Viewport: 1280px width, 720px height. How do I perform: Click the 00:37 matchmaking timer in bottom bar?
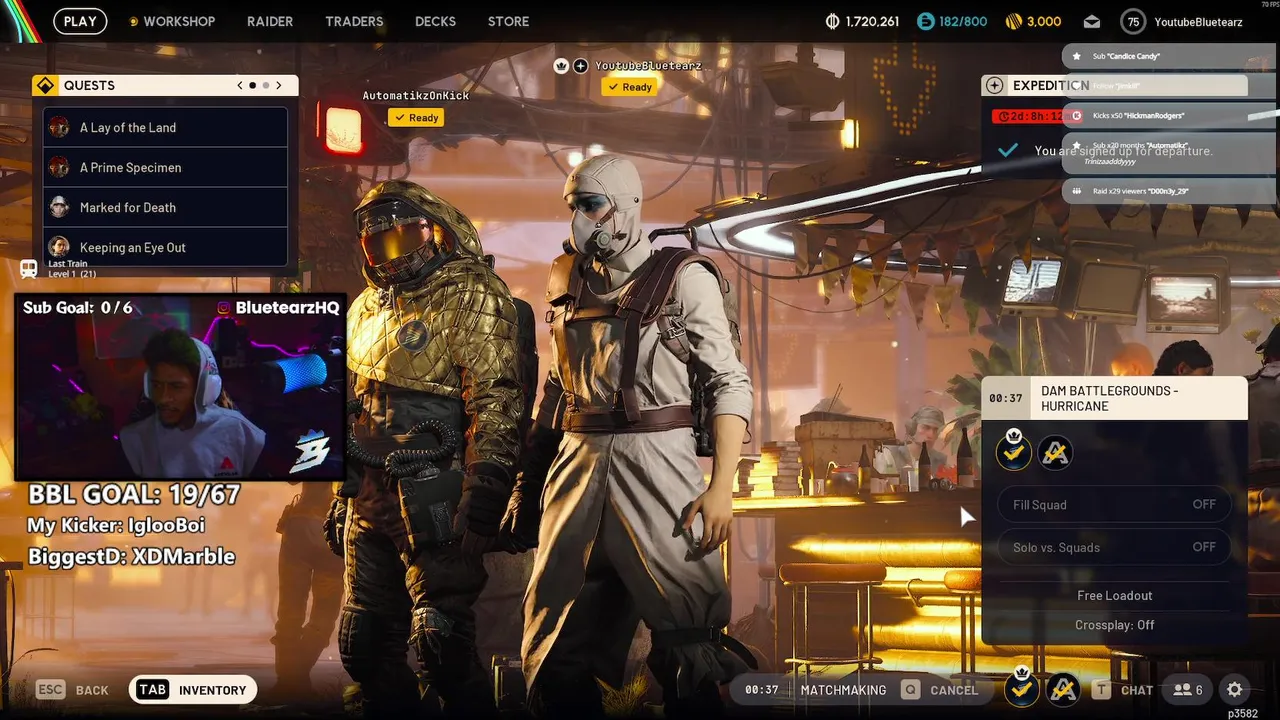[x=761, y=690]
